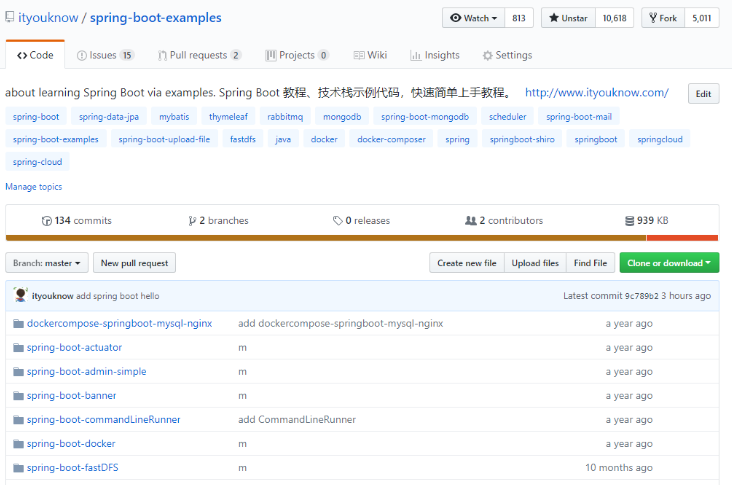
Task: Click the folder icon for spring-boot-commandLineRunner
Action: click(x=18, y=420)
